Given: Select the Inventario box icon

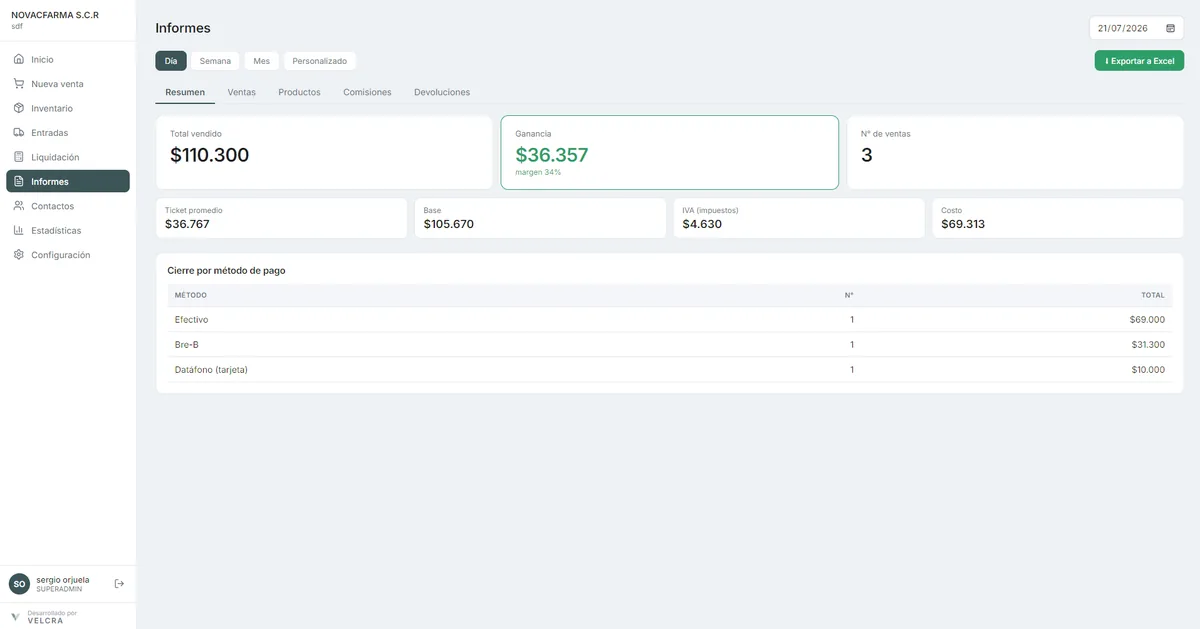Looking at the screenshot, I should tap(19, 108).
